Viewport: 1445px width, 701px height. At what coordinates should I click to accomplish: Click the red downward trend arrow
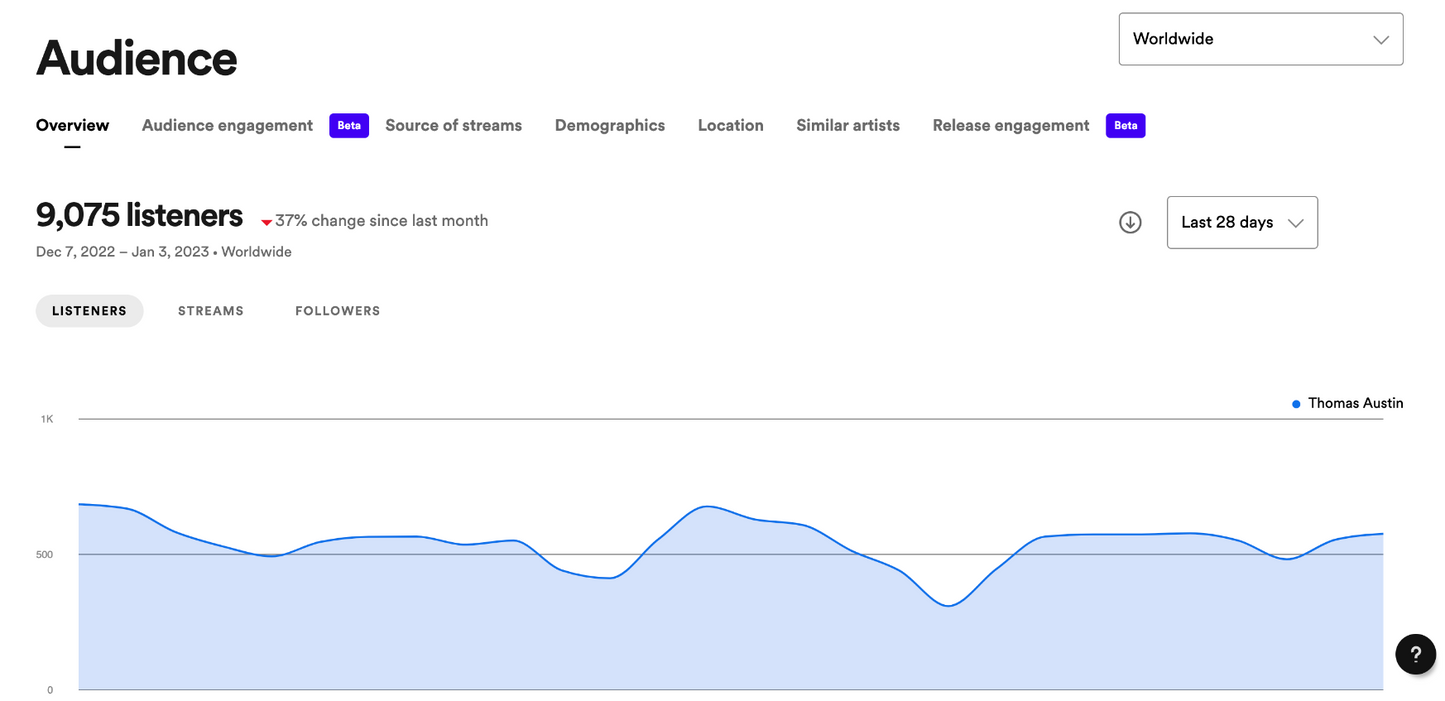[x=266, y=222]
